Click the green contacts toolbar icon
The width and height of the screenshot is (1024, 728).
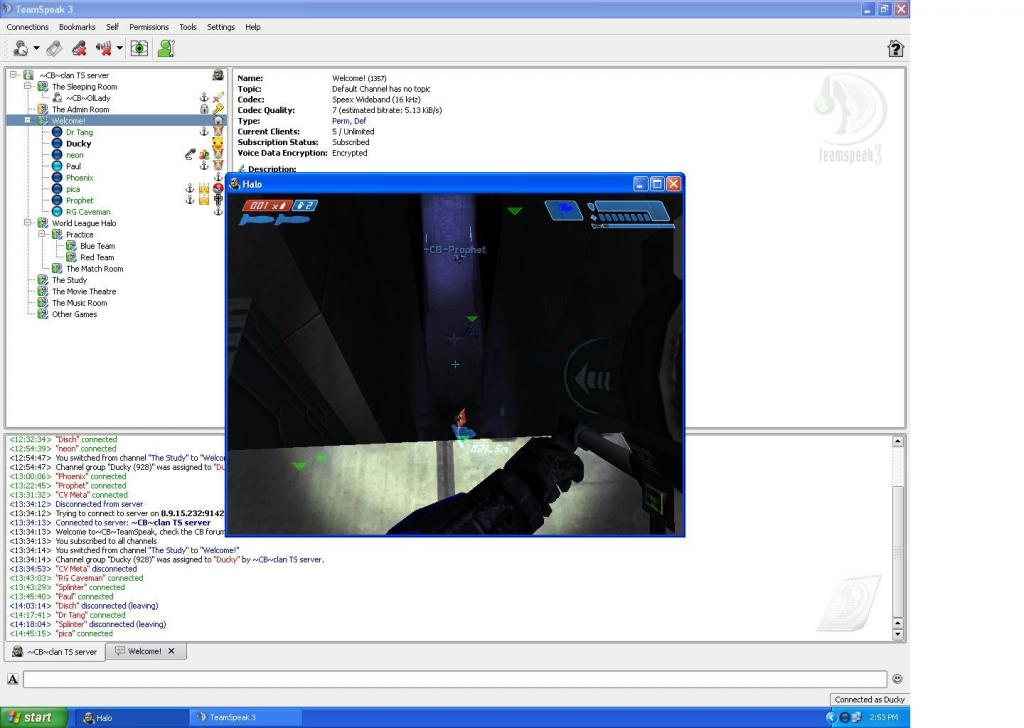(x=166, y=48)
